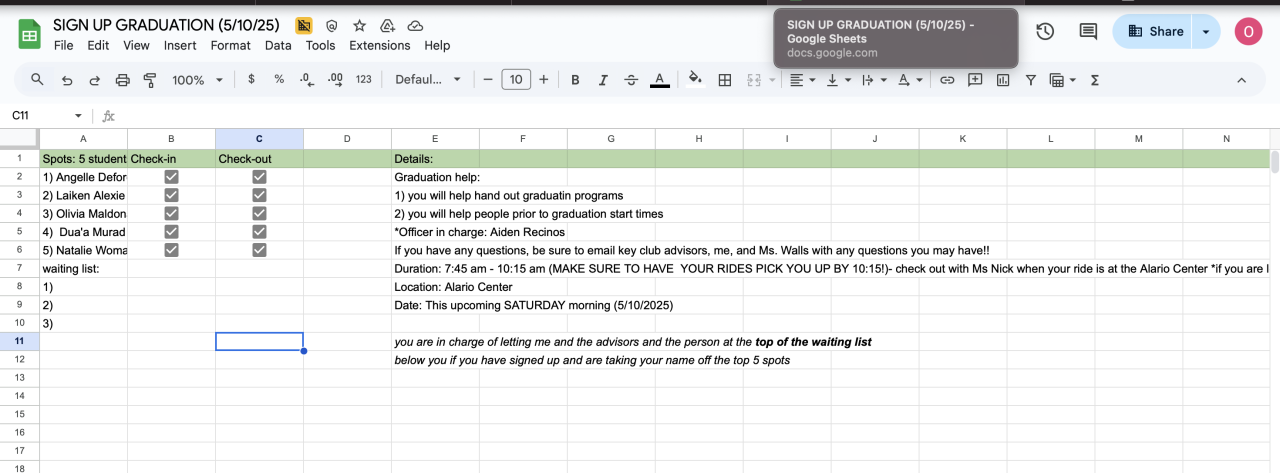Open the Google Sheets home icon
The image size is (1280, 473).
pyautogui.click(x=30, y=34)
